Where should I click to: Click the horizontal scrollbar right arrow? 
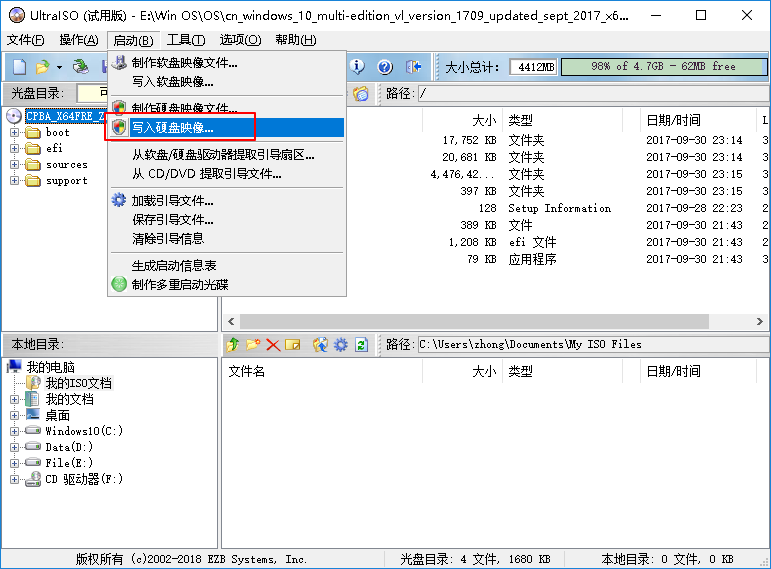tap(760, 321)
